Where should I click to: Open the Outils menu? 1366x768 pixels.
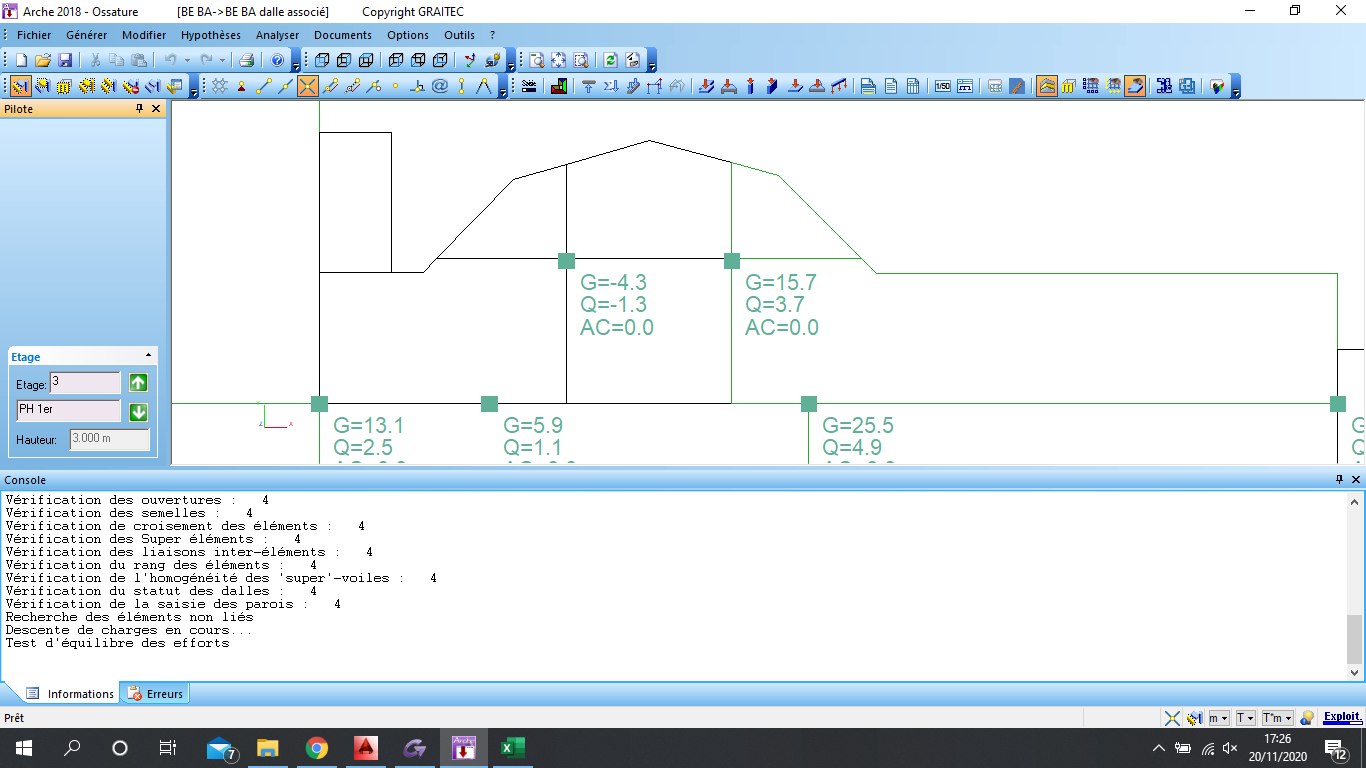coord(460,35)
